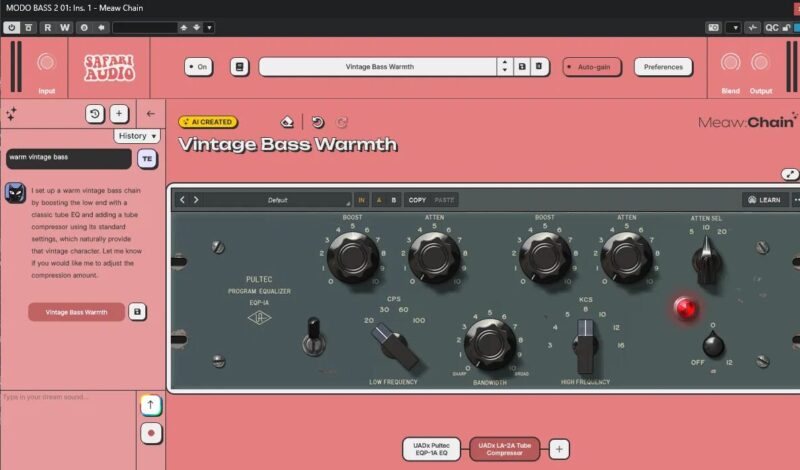This screenshot has height=470, width=800.
Task: Delete preset with trash icon
Action: tap(539, 67)
